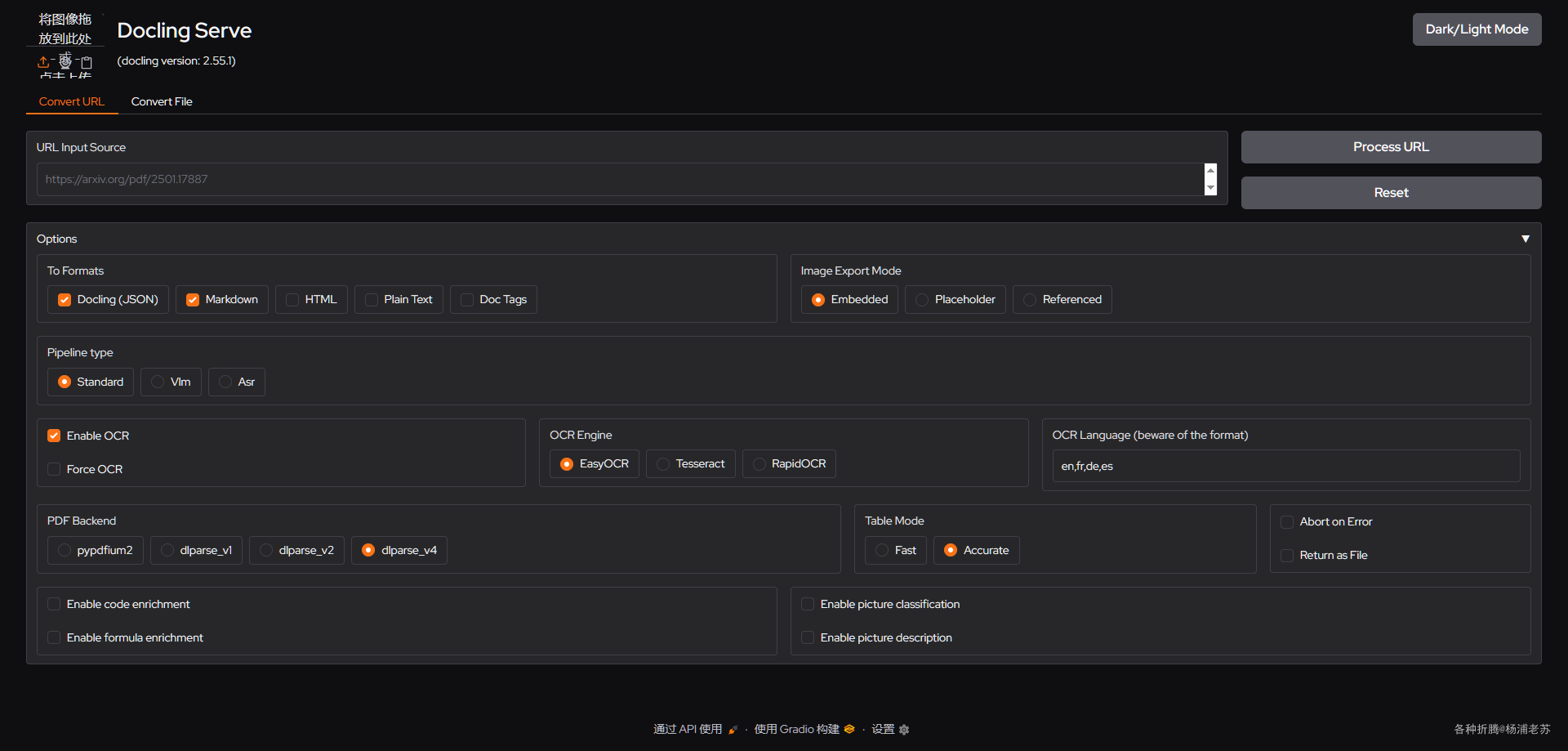This screenshot has width=1568, height=751.
Task: Open the '使用 Gradio 构建' footer link
Action: click(x=796, y=729)
